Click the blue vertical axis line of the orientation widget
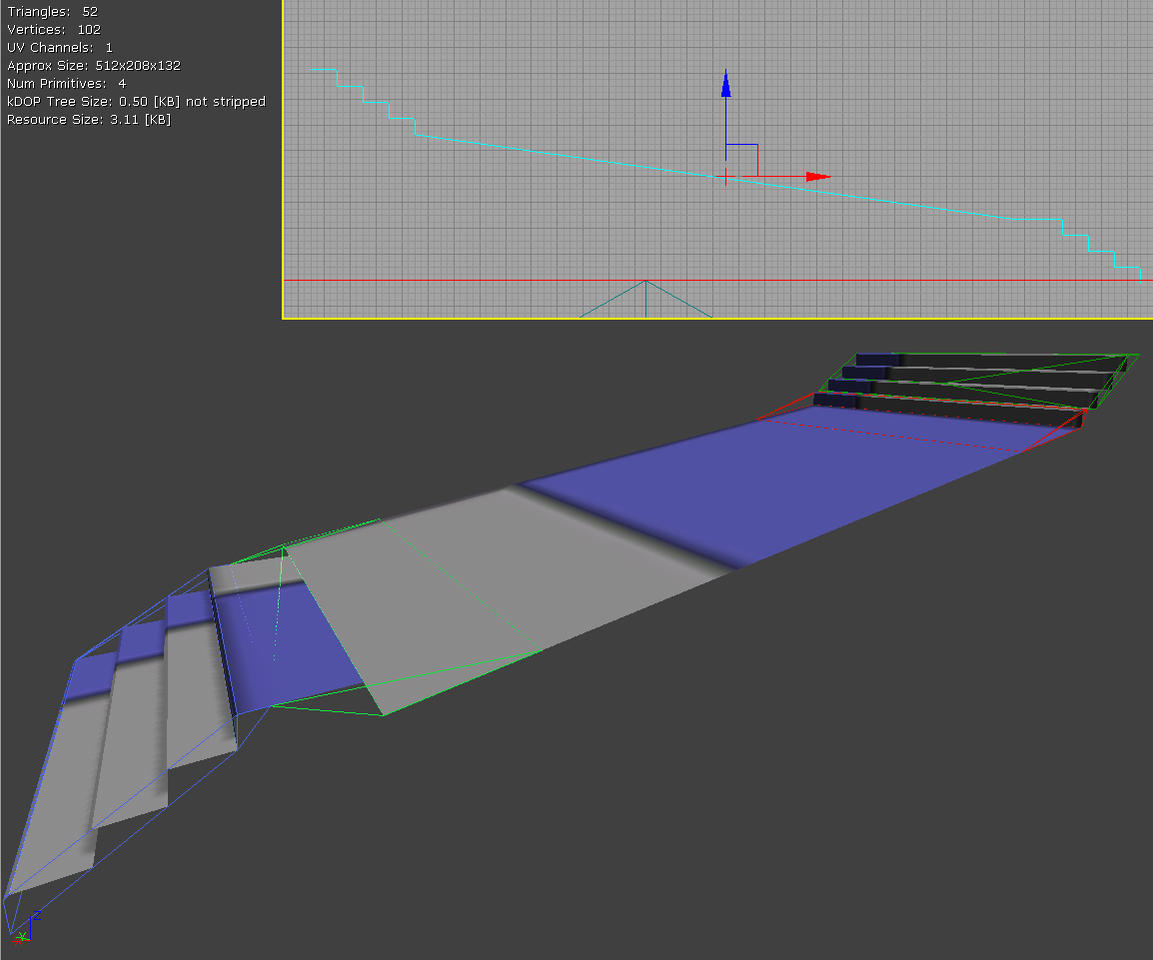The image size is (1153, 960). 30,926
